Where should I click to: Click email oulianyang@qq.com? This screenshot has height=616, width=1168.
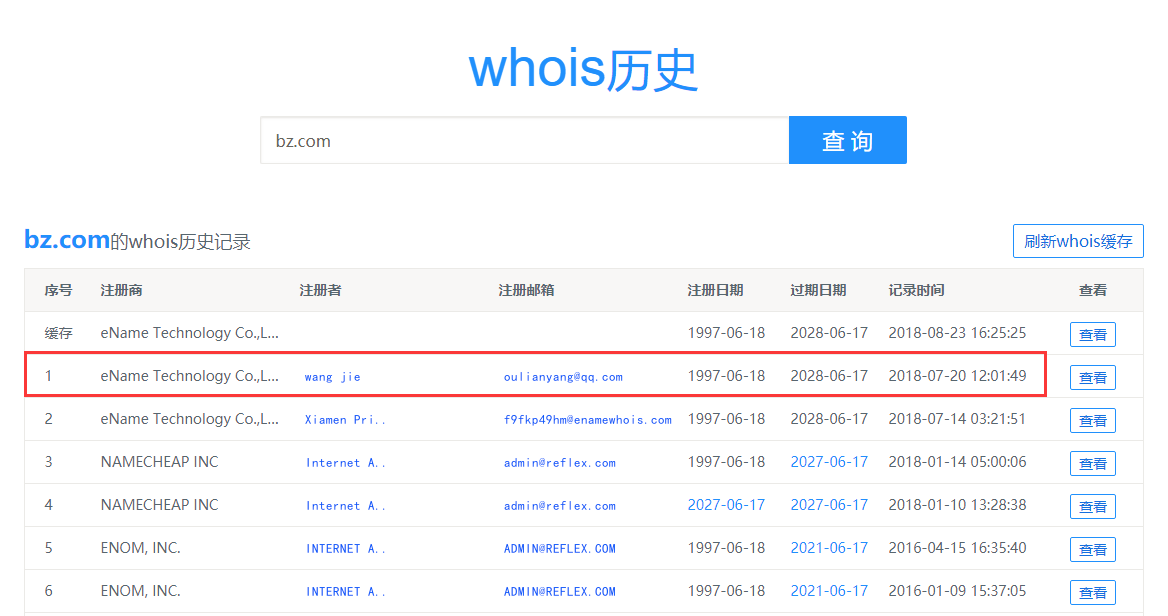click(563, 377)
